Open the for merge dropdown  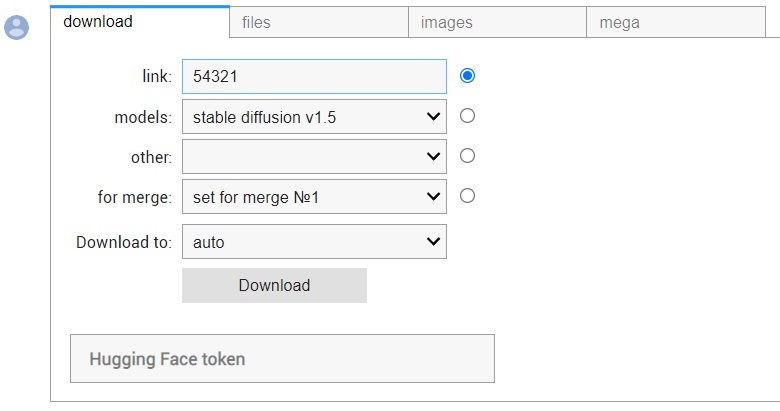pos(314,197)
